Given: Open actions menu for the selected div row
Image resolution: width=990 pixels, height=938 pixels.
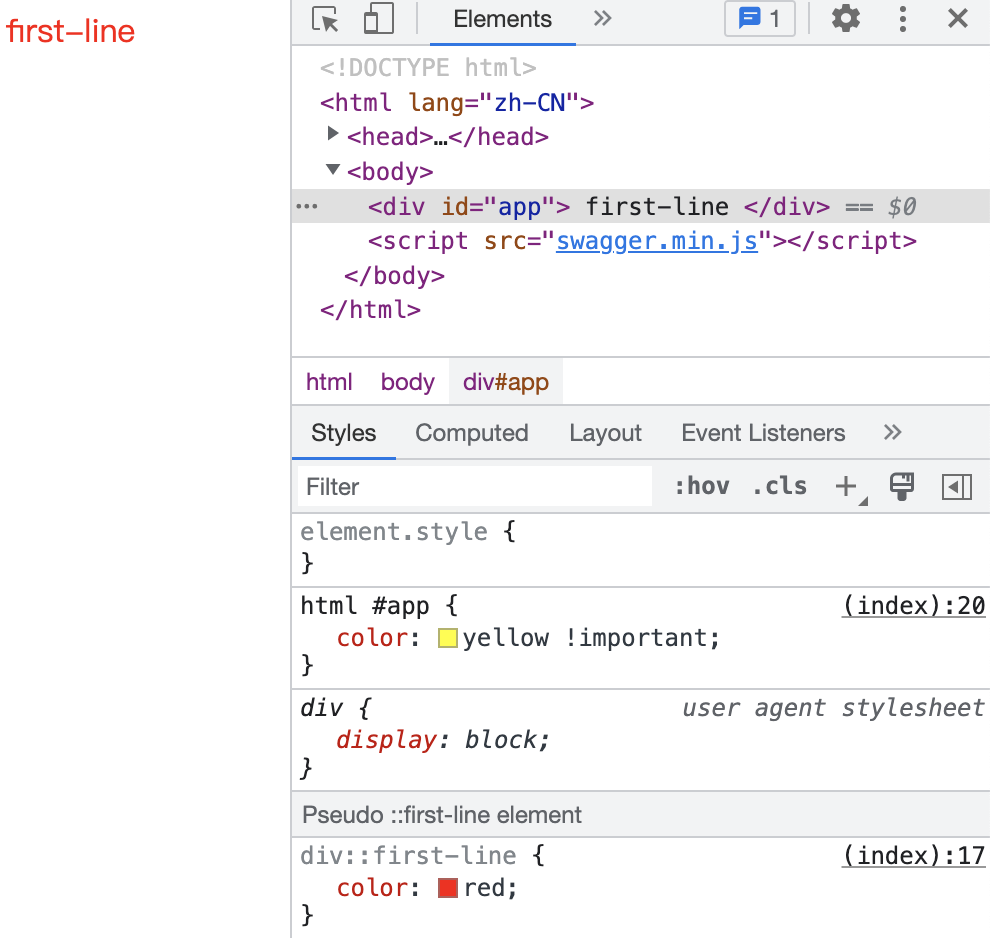Looking at the screenshot, I should click(307, 206).
